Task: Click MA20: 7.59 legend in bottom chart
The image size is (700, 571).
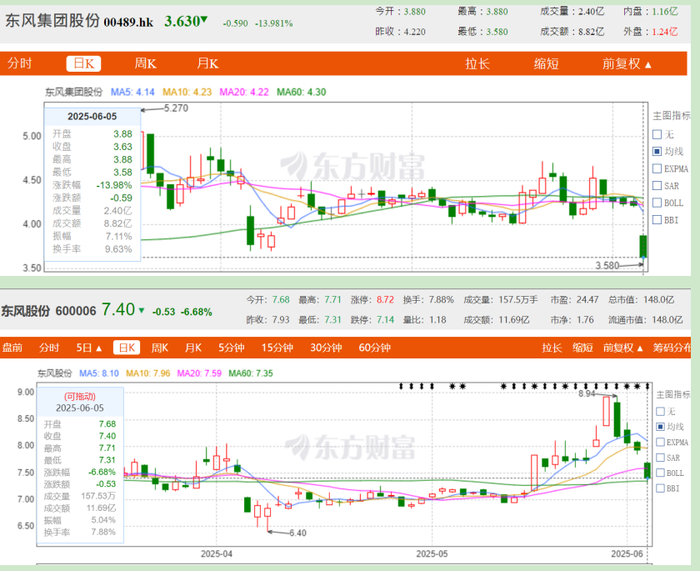Action: [x=199, y=373]
